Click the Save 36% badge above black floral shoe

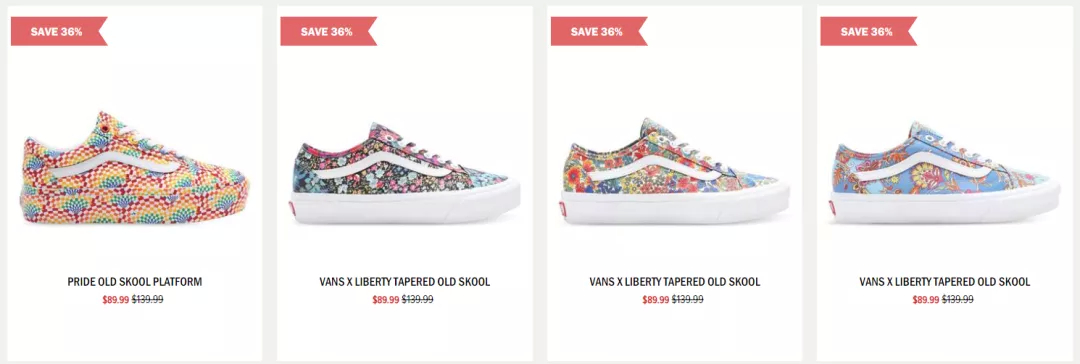click(x=329, y=31)
